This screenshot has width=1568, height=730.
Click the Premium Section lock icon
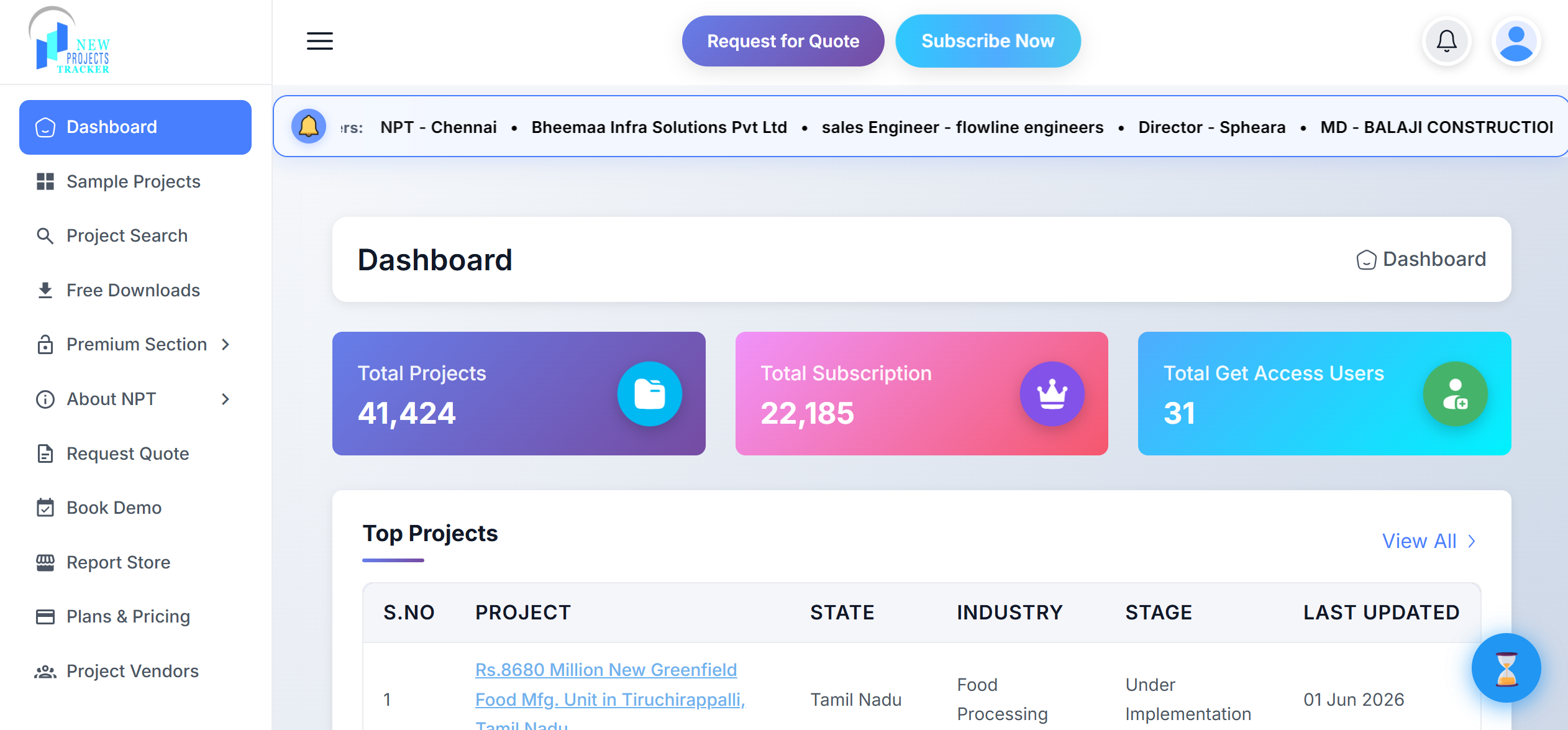45,344
